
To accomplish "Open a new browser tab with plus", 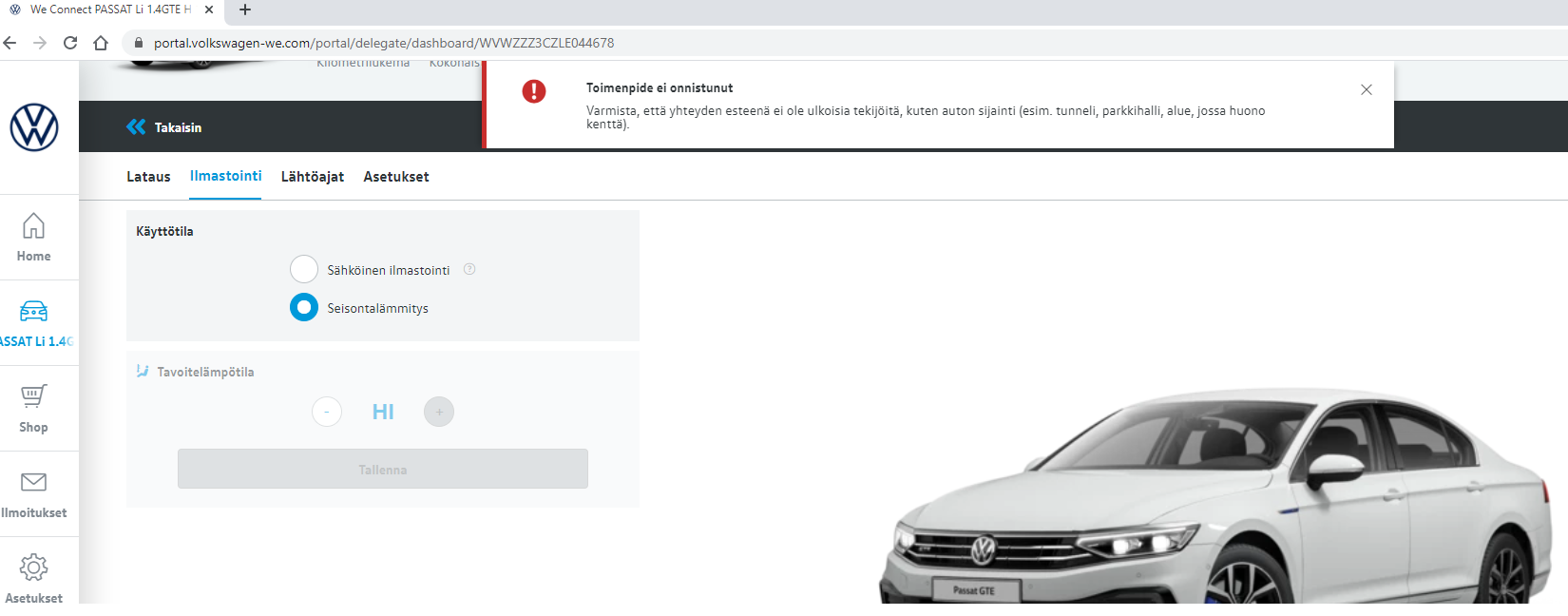I will tap(245, 10).
